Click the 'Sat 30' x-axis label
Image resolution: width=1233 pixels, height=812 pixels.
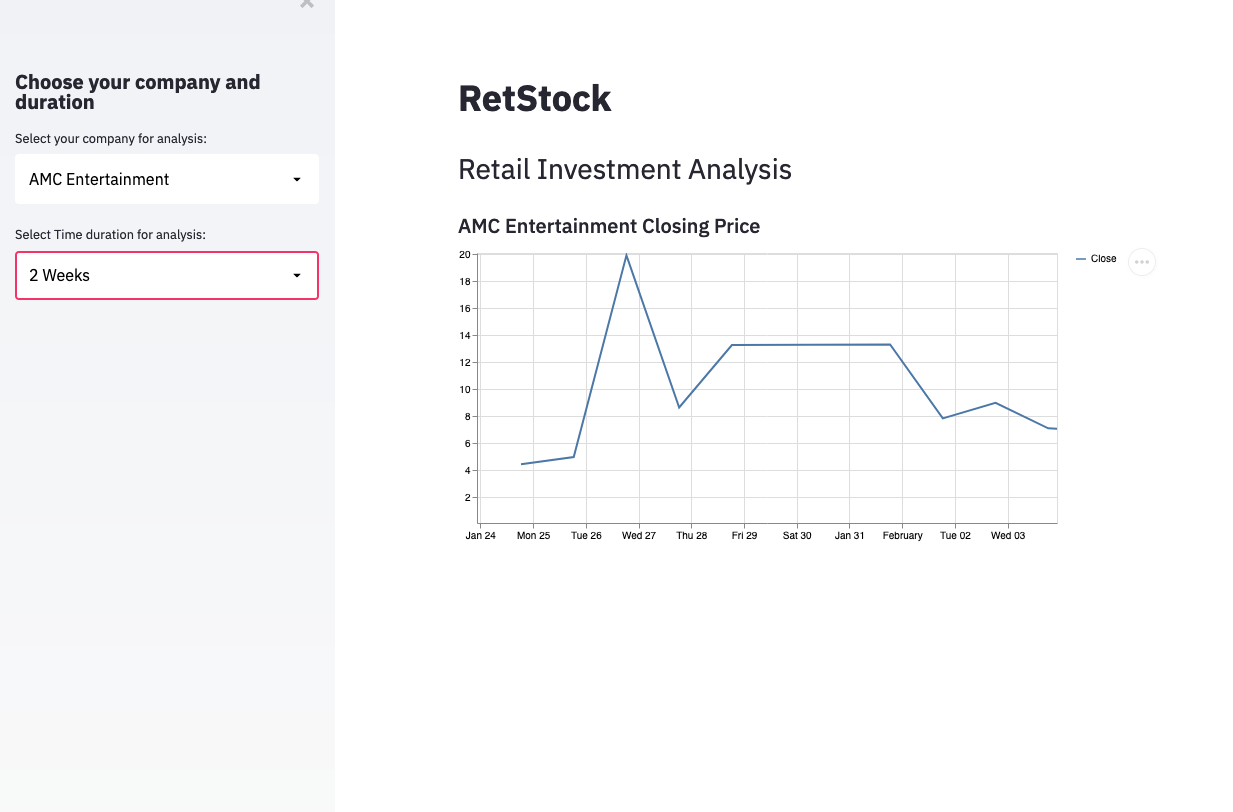pyautogui.click(x=797, y=536)
